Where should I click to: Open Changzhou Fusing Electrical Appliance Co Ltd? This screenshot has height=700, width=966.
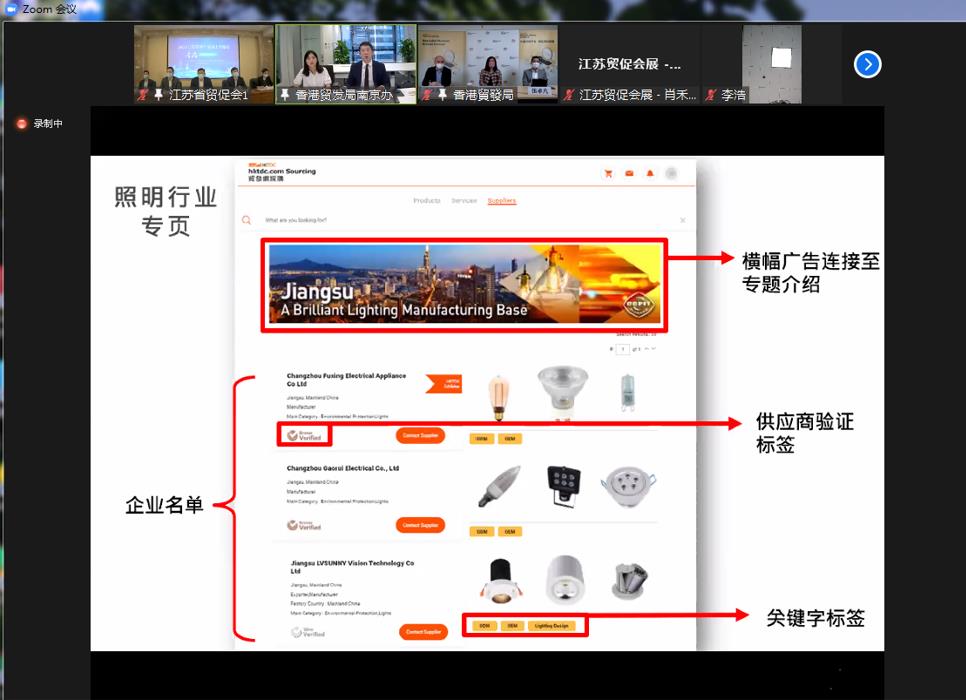click(x=346, y=380)
